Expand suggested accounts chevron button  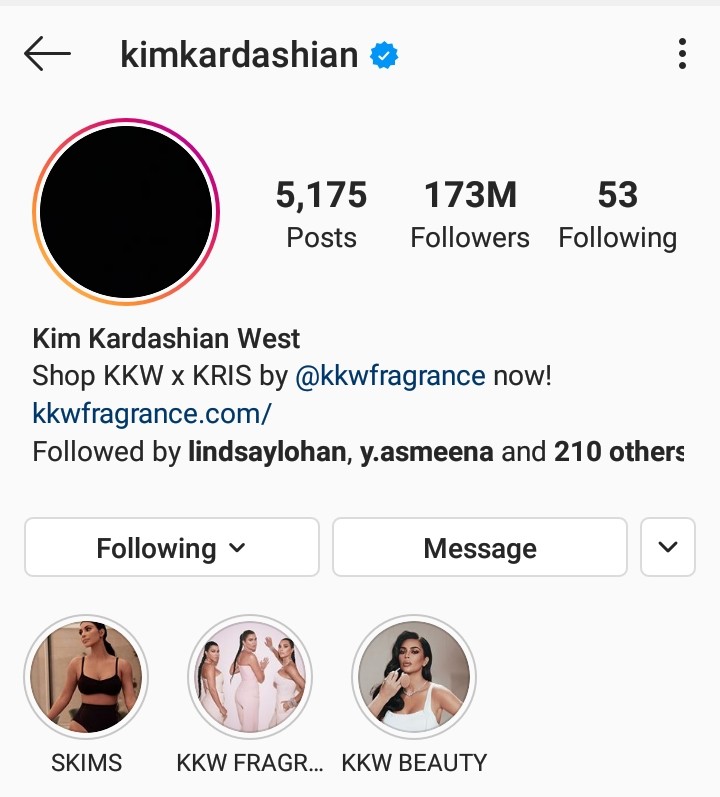[668, 547]
